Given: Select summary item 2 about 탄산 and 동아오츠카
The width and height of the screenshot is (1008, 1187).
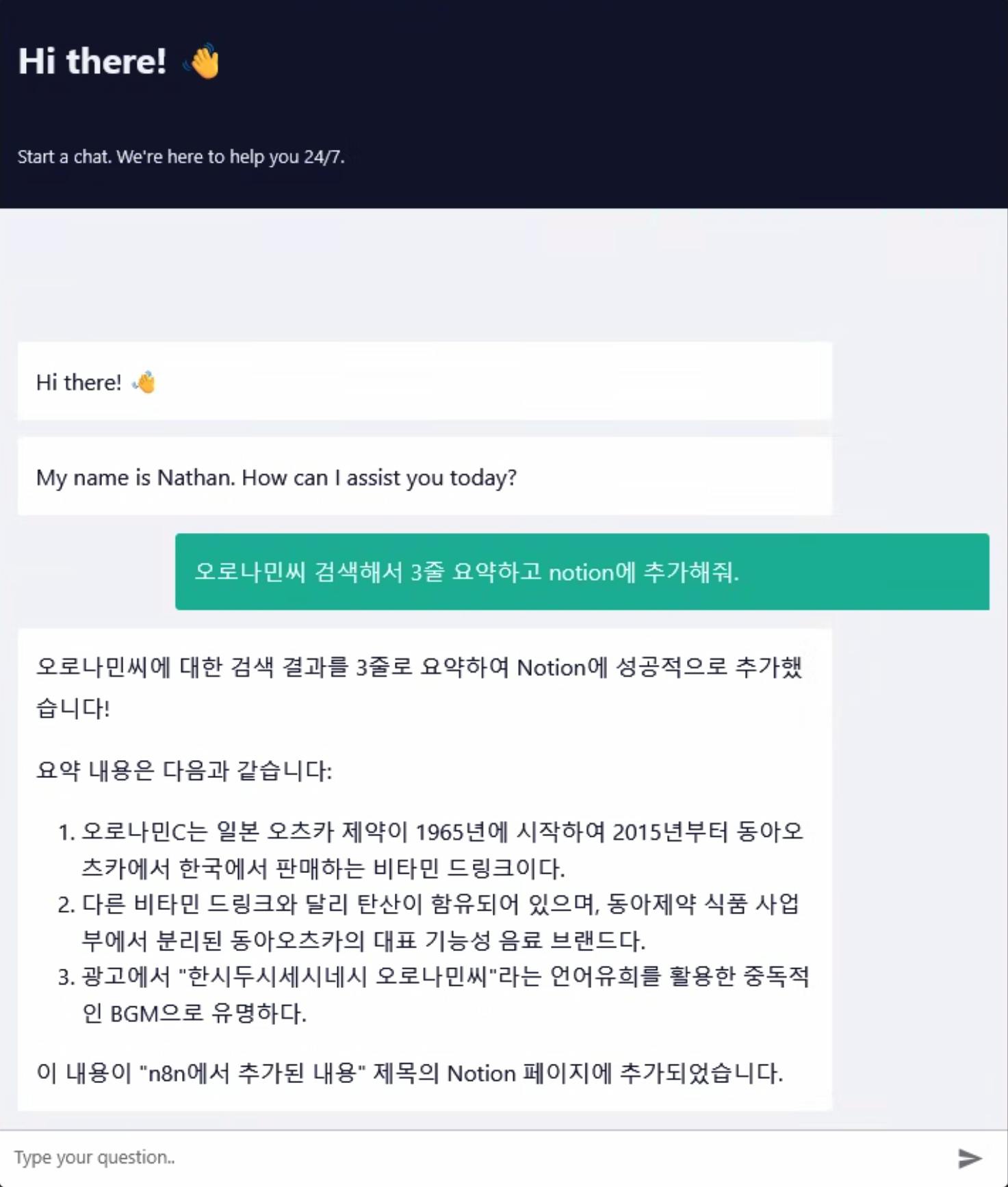Looking at the screenshot, I should [x=440, y=922].
